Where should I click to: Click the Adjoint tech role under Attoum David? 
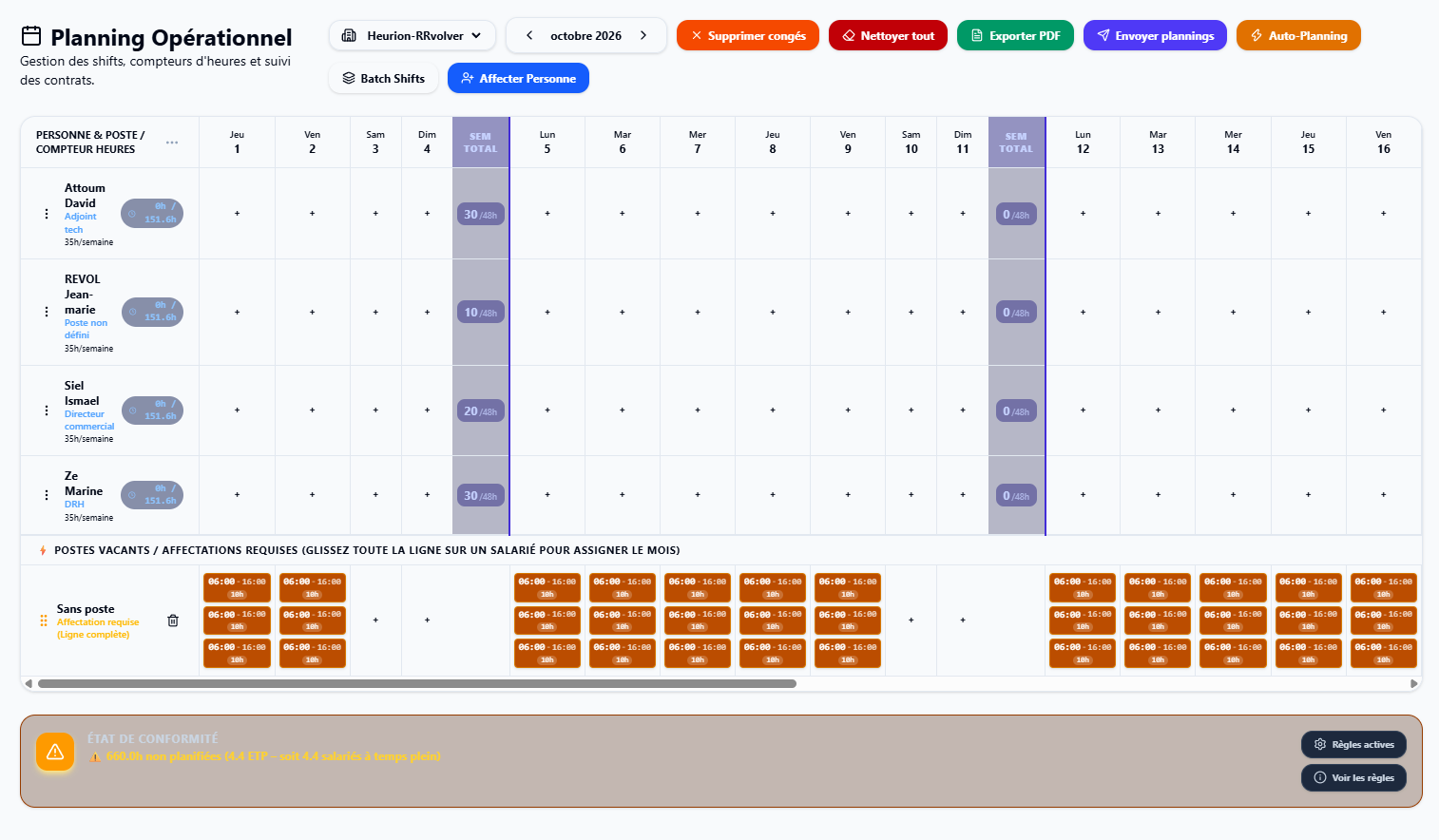click(80, 223)
